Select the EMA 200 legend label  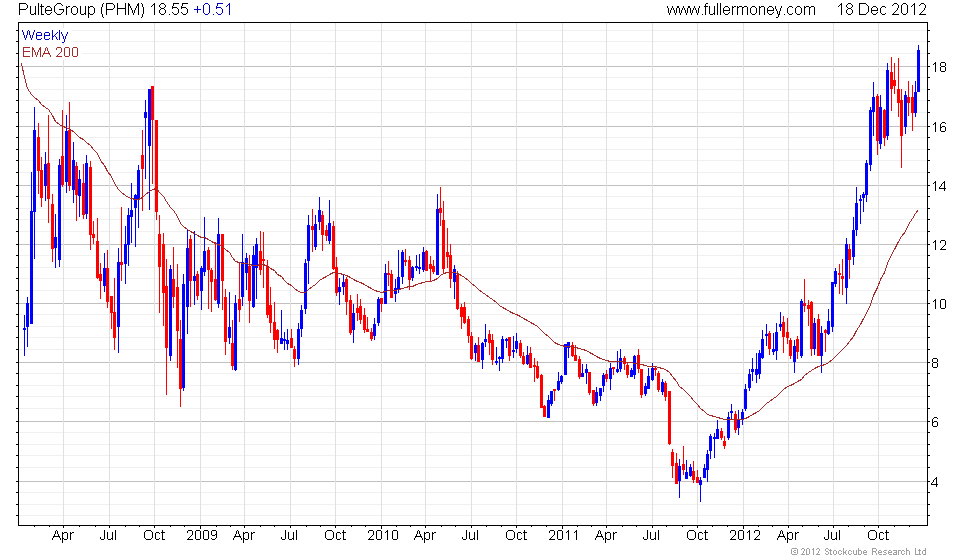coord(50,52)
